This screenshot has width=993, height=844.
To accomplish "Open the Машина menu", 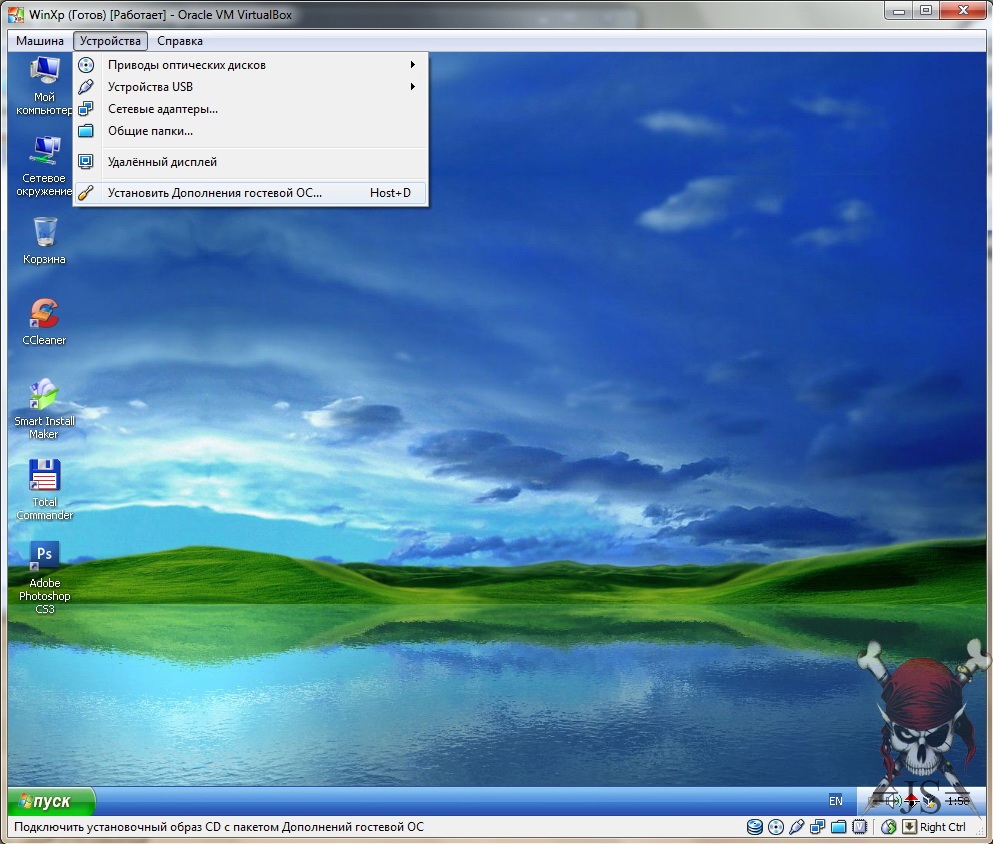I will coord(39,41).
